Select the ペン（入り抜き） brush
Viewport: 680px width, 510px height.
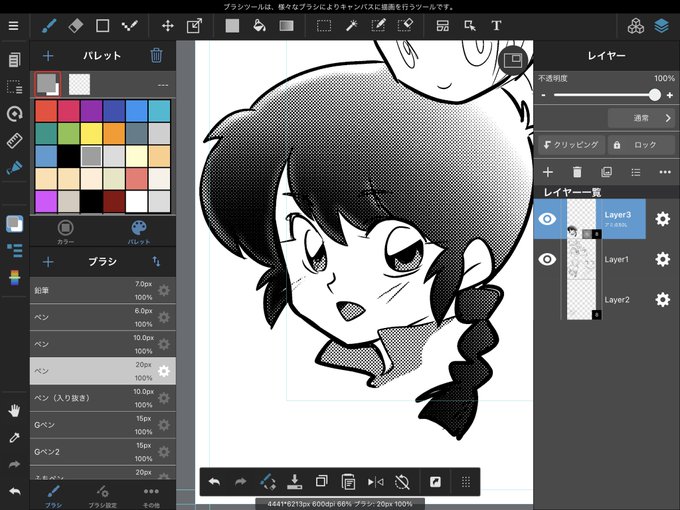coord(103,398)
